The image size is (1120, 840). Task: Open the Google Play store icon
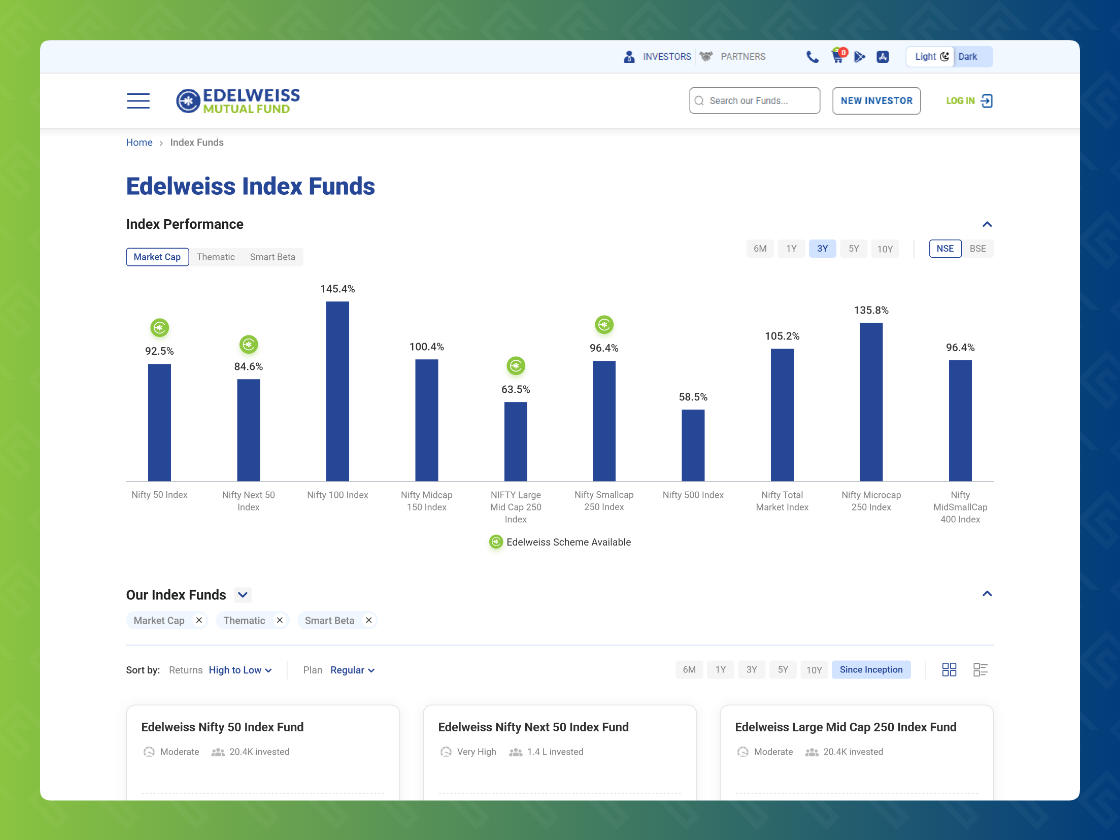click(x=860, y=57)
